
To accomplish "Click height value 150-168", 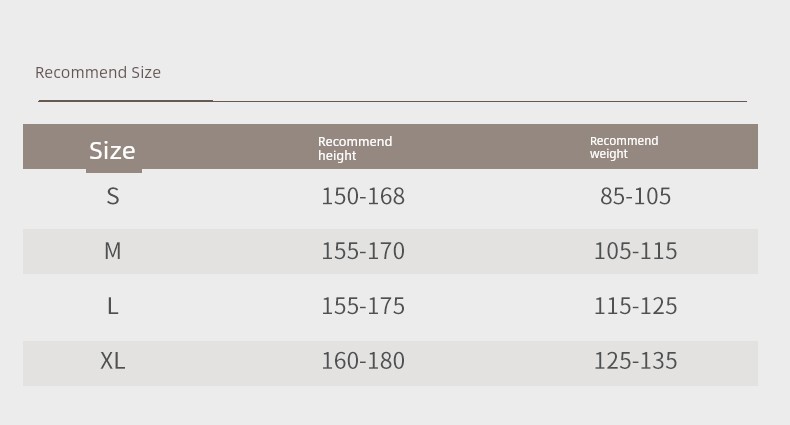I will 363,196.
